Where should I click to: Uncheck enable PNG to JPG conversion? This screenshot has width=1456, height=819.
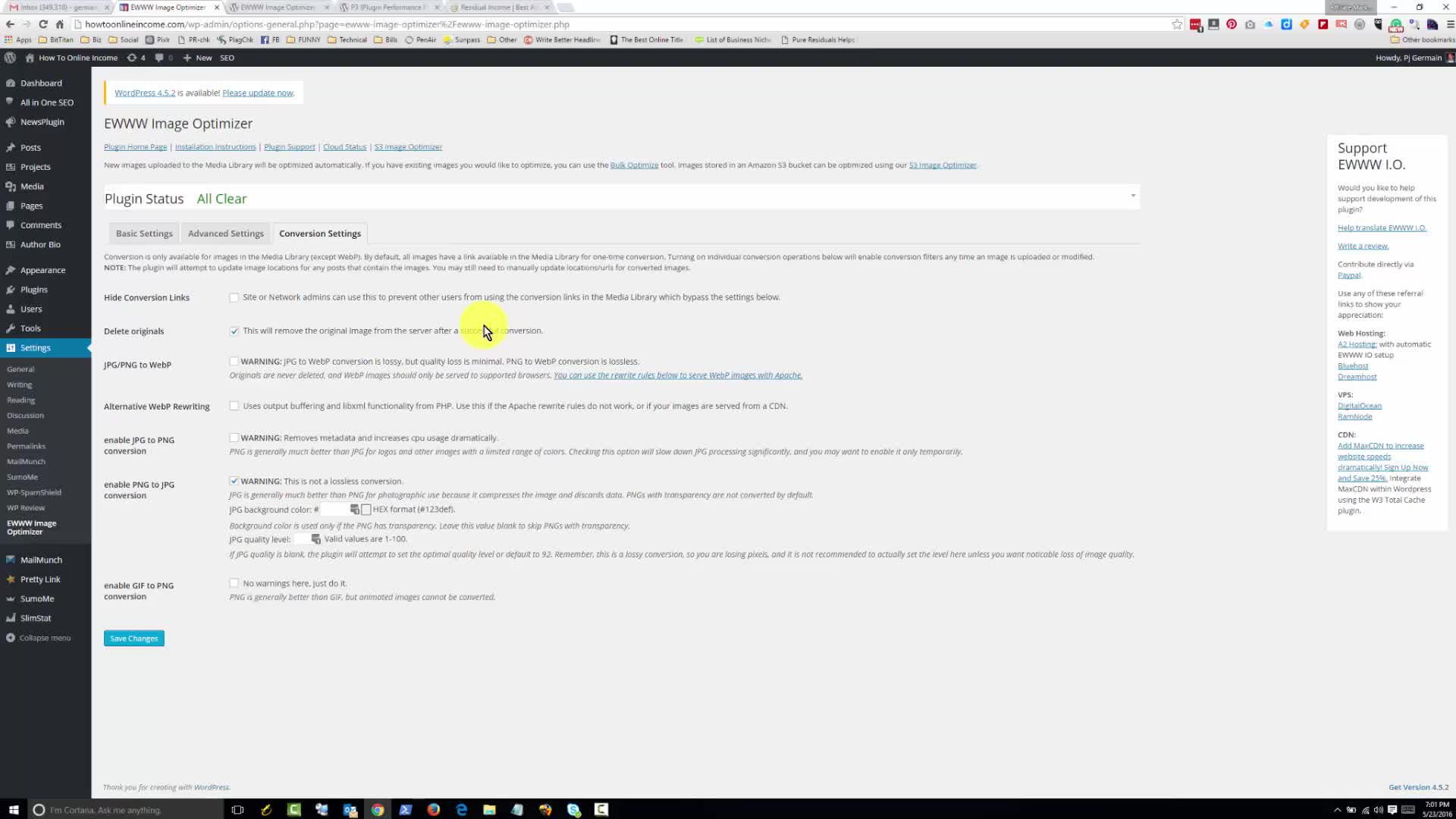[x=234, y=481]
